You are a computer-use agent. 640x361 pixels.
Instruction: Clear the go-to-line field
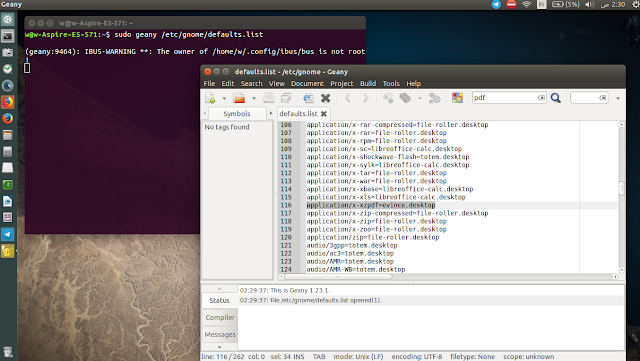pyautogui.click(x=602, y=98)
